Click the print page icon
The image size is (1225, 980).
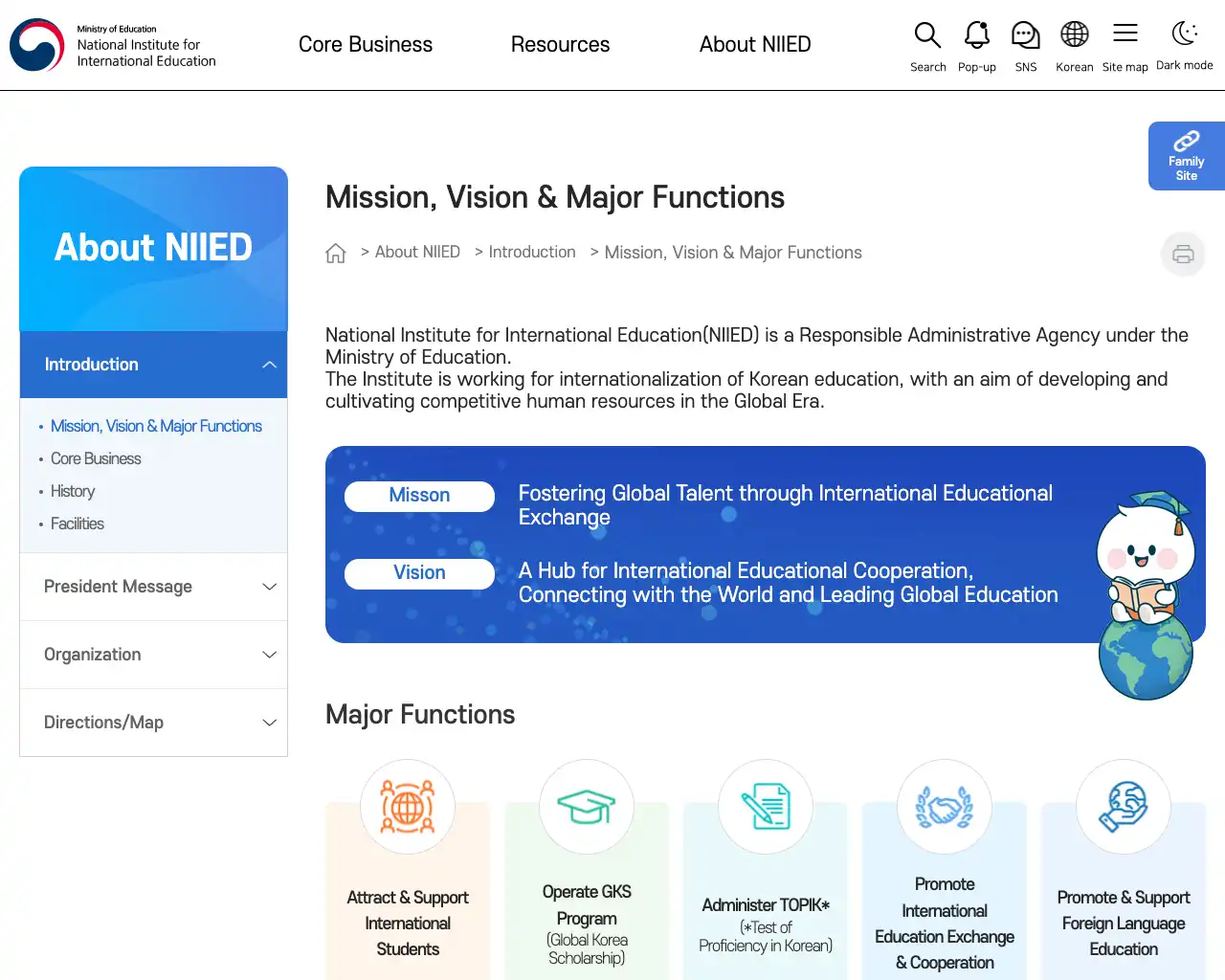pos(1183,255)
